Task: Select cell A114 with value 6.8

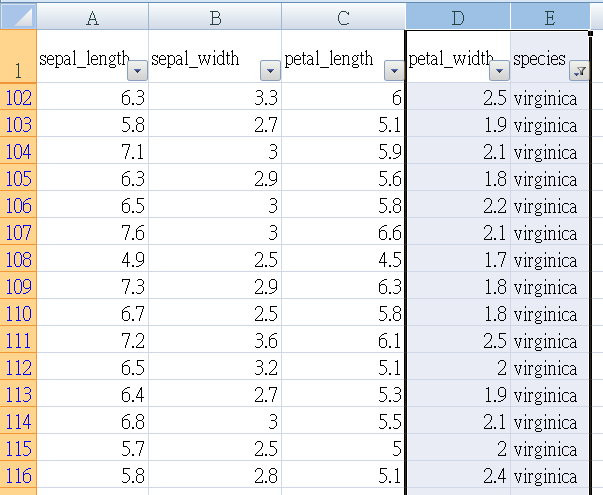Action: pyautogui.click(x=93, y=420)
